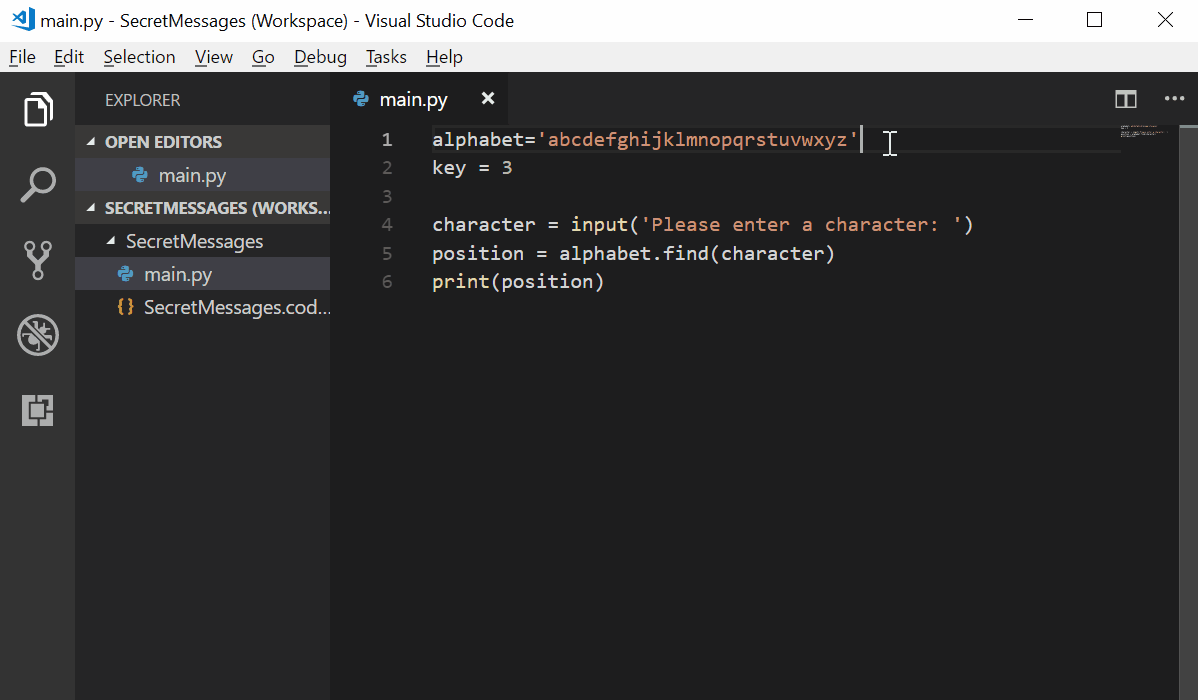This screenshot has height=700, width=1198.
Task: Click the OPEN EDITORS header text
Action: point(163,142)
